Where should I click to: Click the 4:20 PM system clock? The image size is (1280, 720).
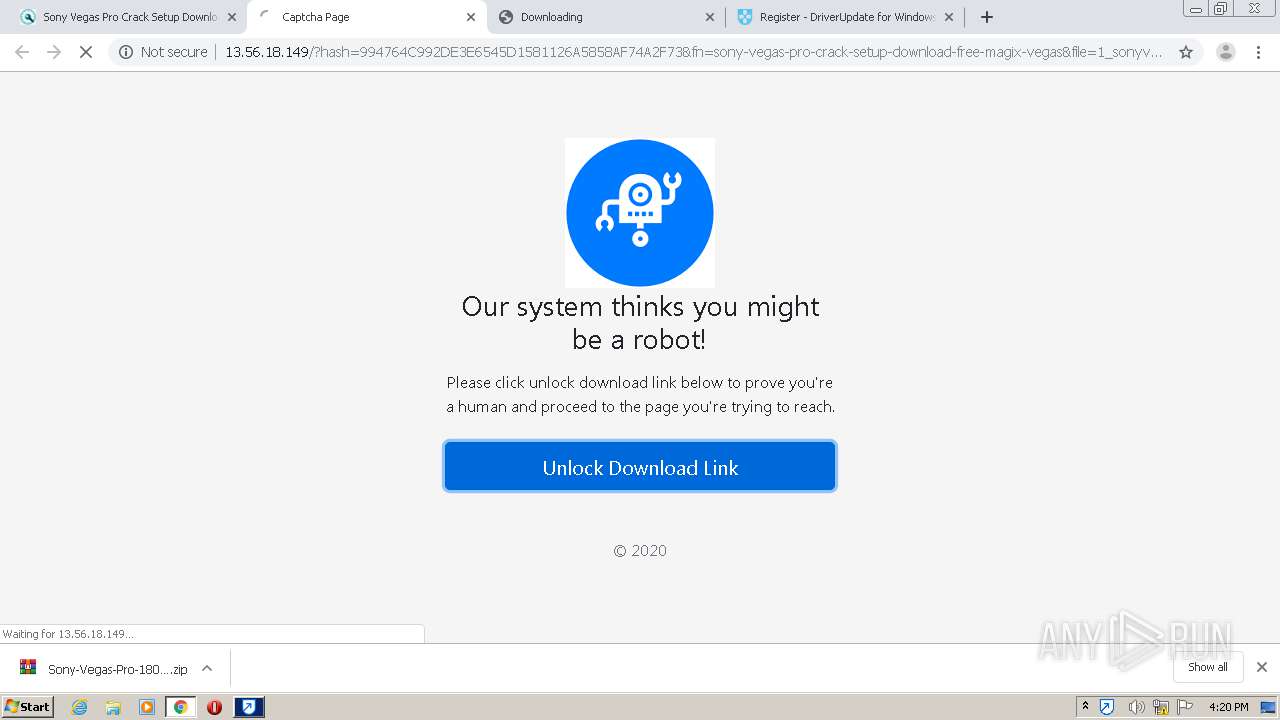click(x=1229, y=707)
